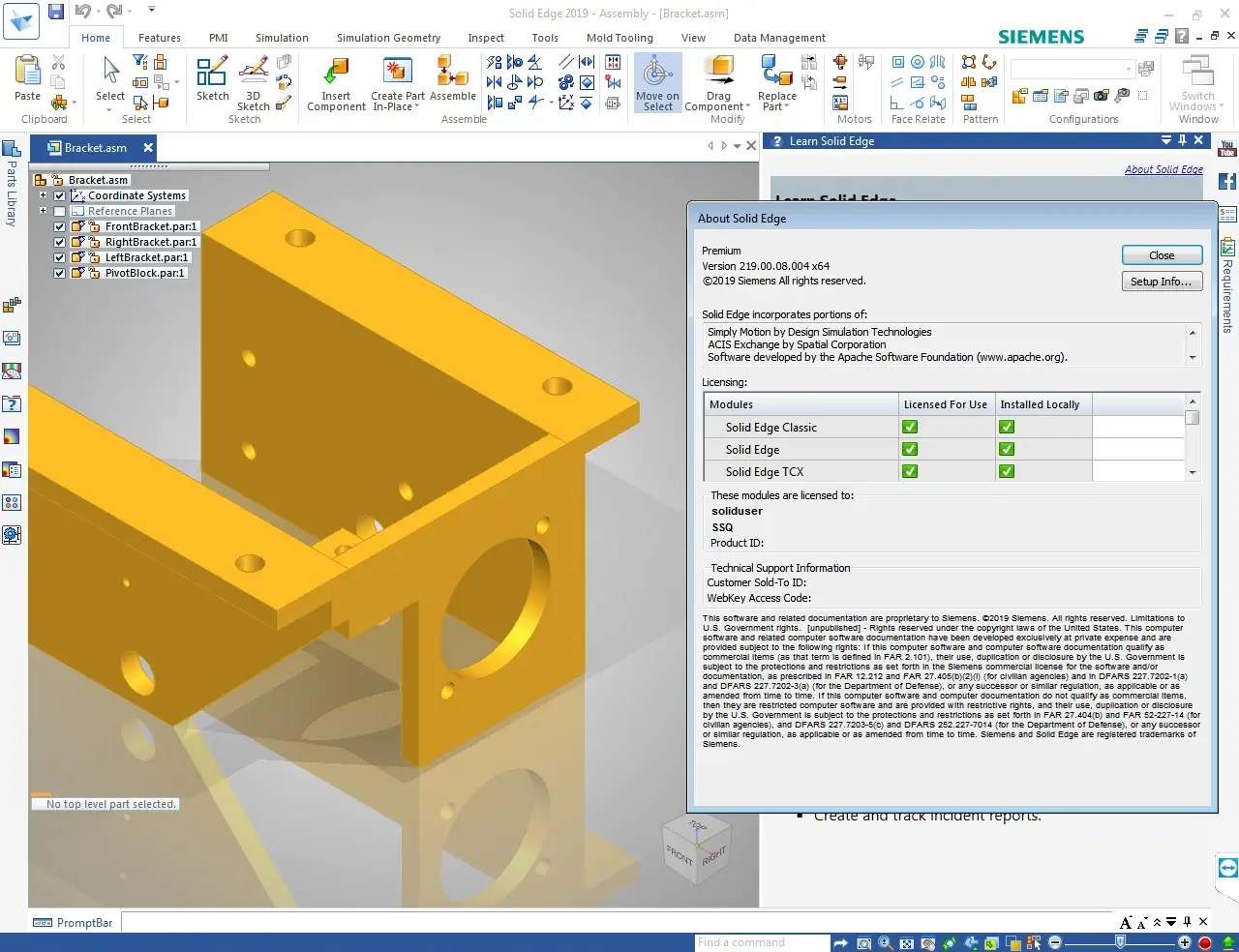Uncheck LeftBracket.par:1 visibility checkbox

click(x=59, y=257)
